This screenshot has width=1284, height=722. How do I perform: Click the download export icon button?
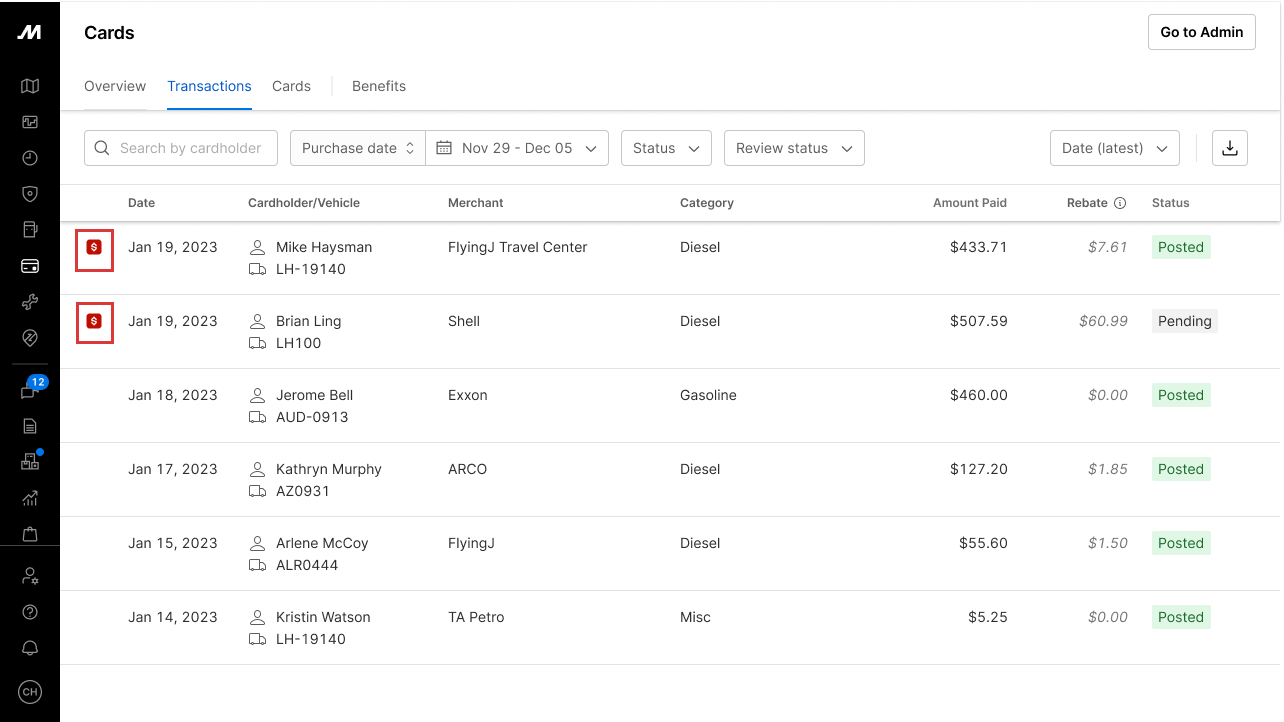1230,148
